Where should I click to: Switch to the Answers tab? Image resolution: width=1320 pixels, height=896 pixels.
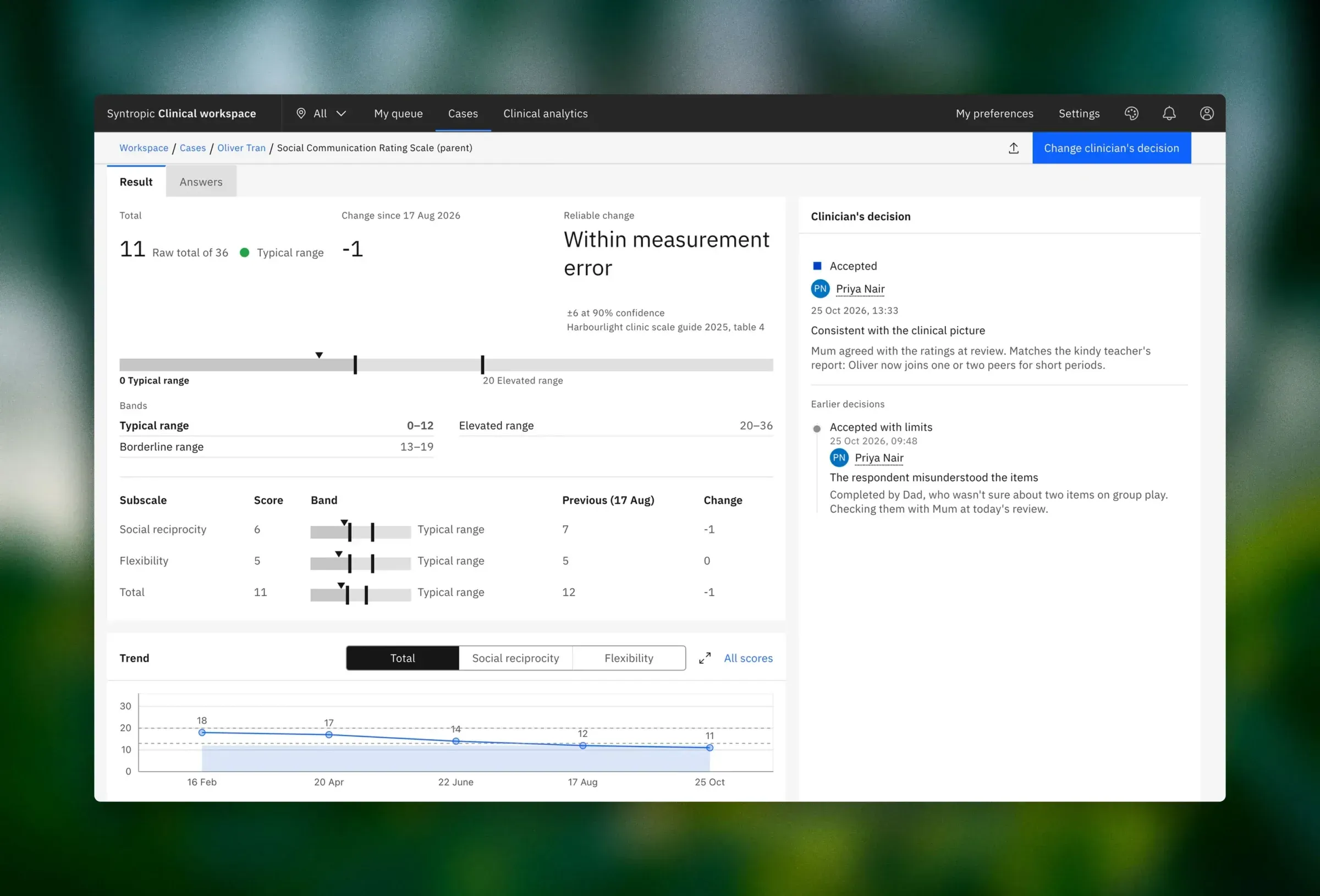point(201,182)
